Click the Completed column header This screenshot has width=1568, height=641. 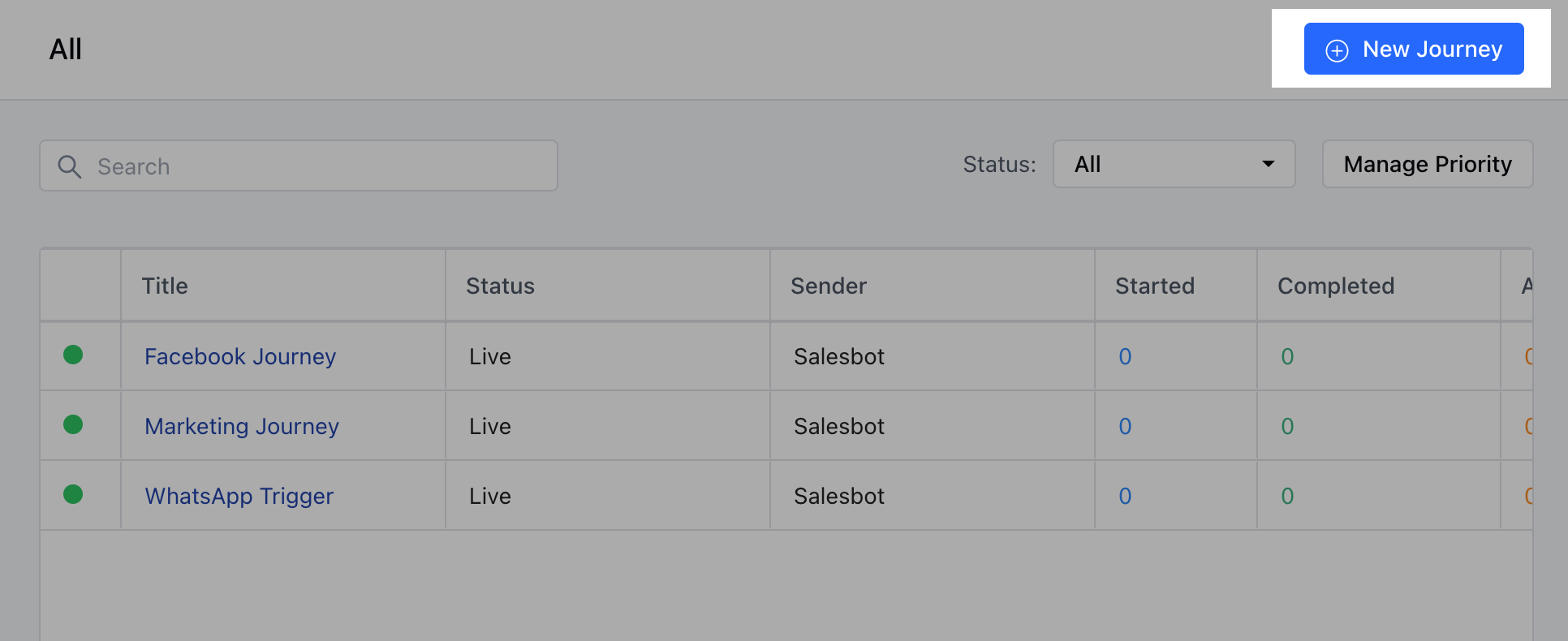[x=1336, y=286]
